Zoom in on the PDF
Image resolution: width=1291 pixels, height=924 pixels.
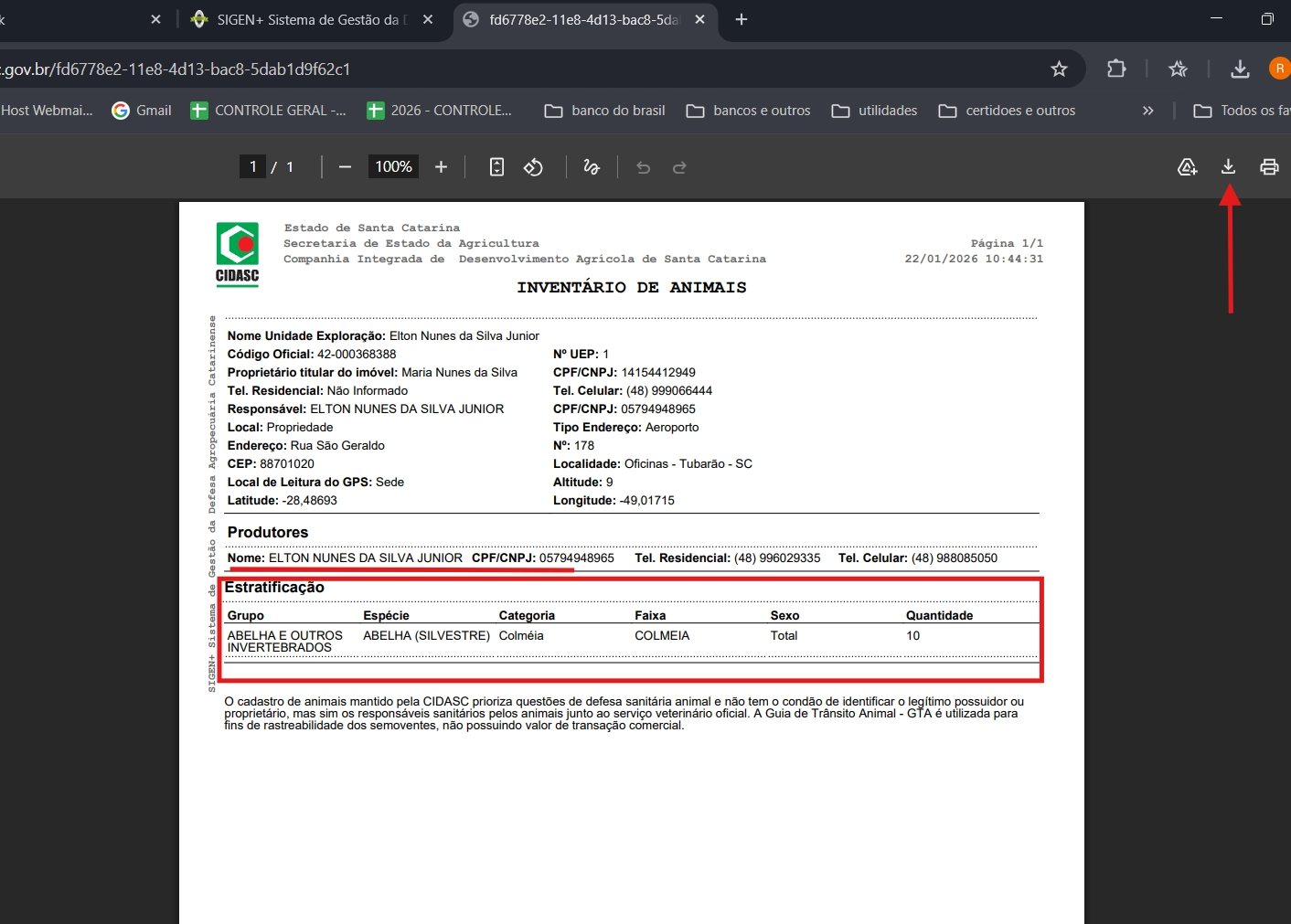tap(441, 167)
